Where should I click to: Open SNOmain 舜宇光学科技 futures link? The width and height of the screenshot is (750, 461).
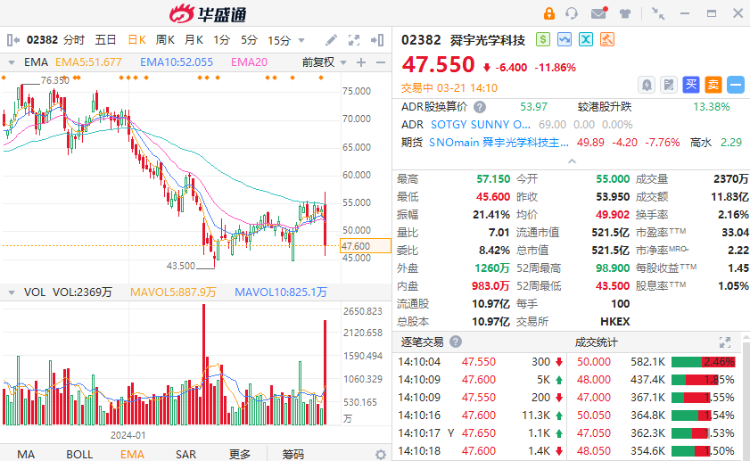[499, 143]
